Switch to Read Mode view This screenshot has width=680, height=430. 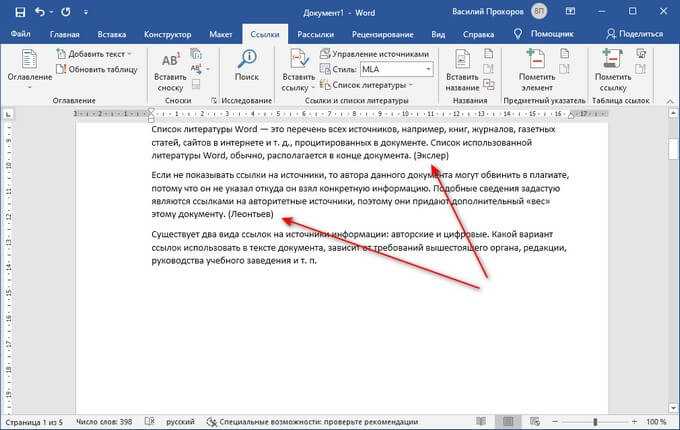481,421
